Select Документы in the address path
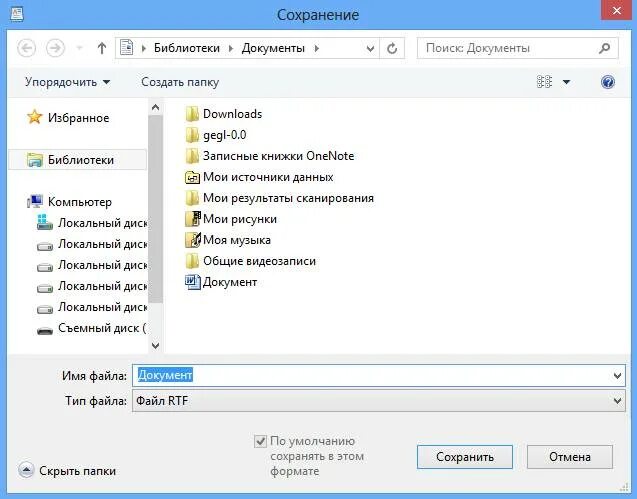The height and width of the screenshot is (499, 637). [273, 48]
